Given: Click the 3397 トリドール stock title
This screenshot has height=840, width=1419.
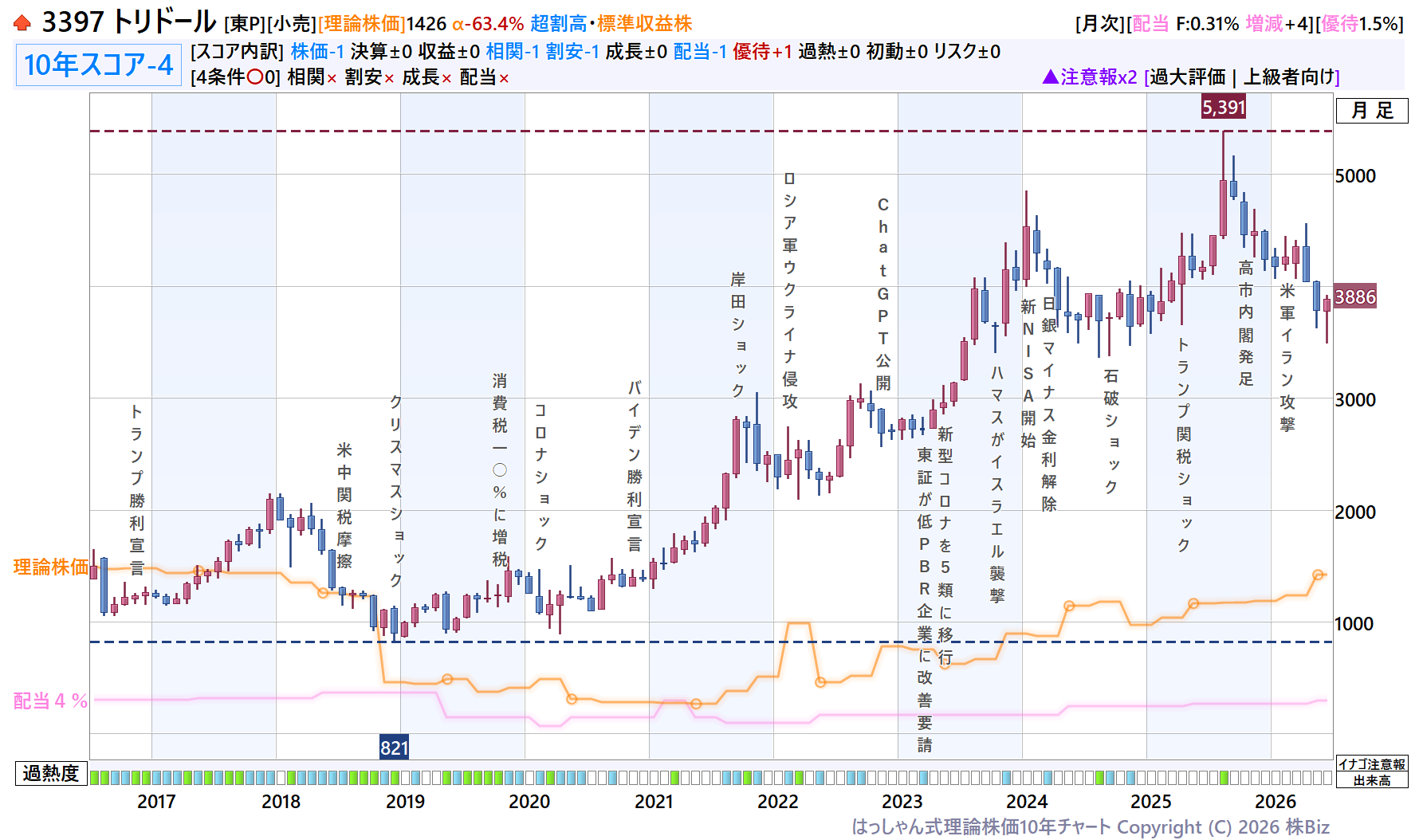Looking at the screenshot, I should point(129,22).
